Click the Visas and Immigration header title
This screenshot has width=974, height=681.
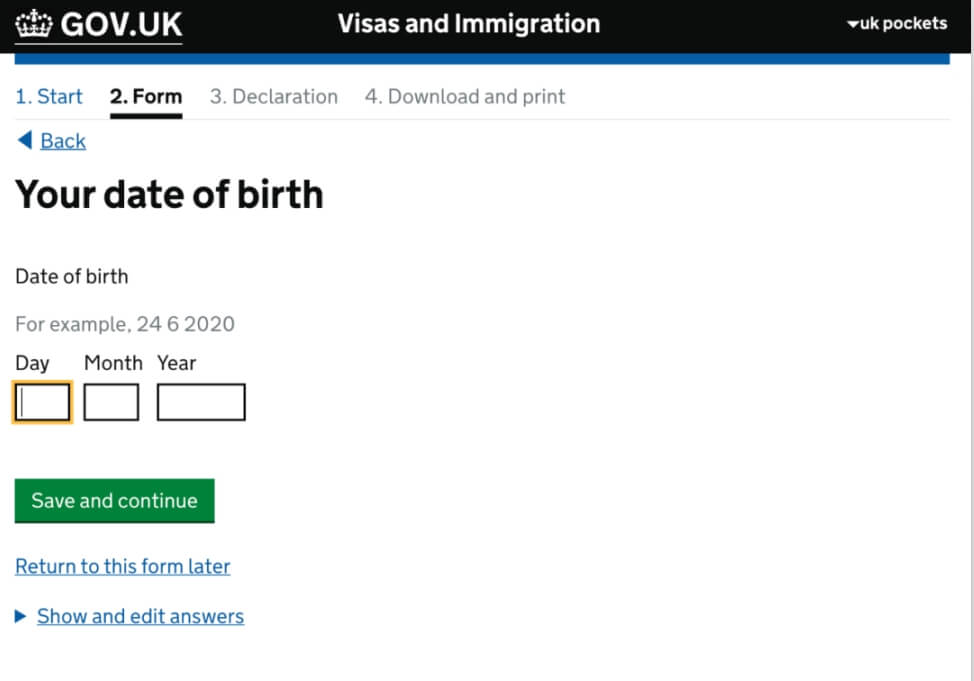pos(469,24)
